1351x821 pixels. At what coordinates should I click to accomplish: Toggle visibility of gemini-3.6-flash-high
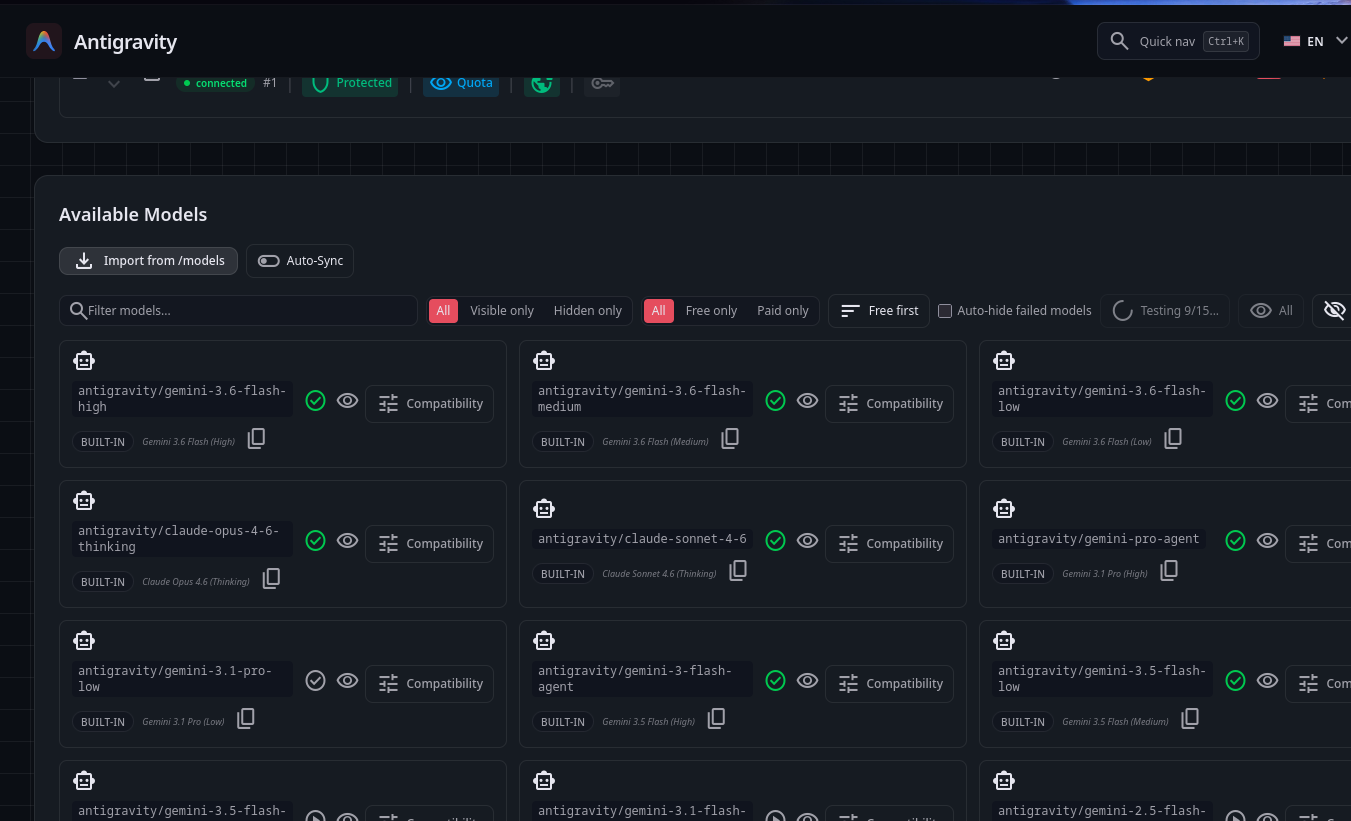pyautogui.click(x=347, y=401)
